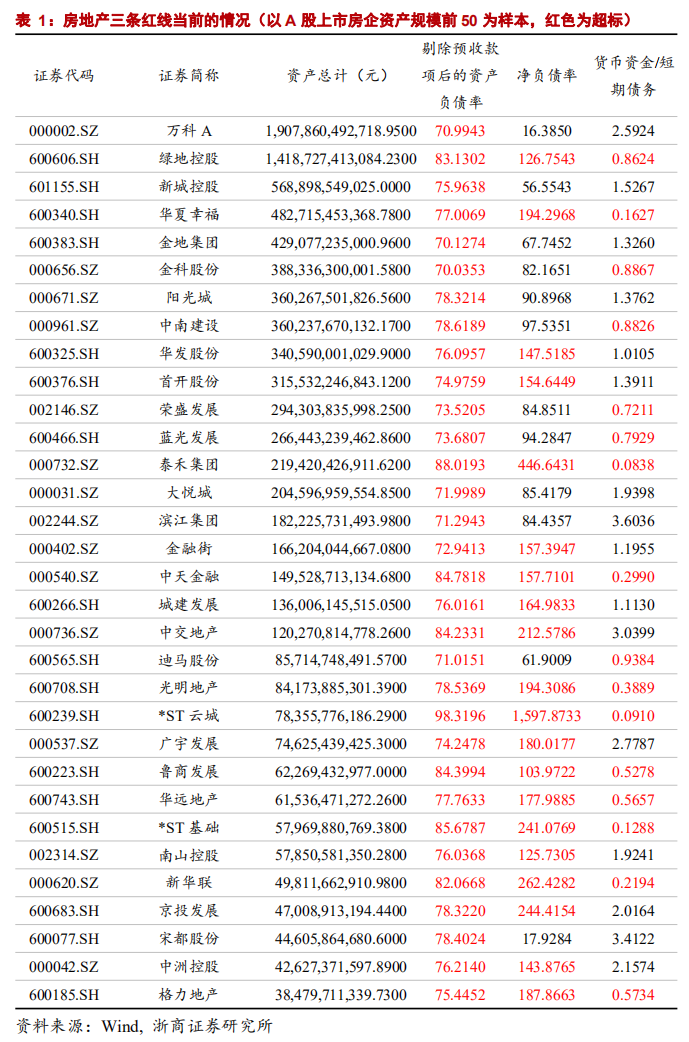Click company name 泰禾集团
This screenshot has height=1042, width=689.
pos(189,465)
